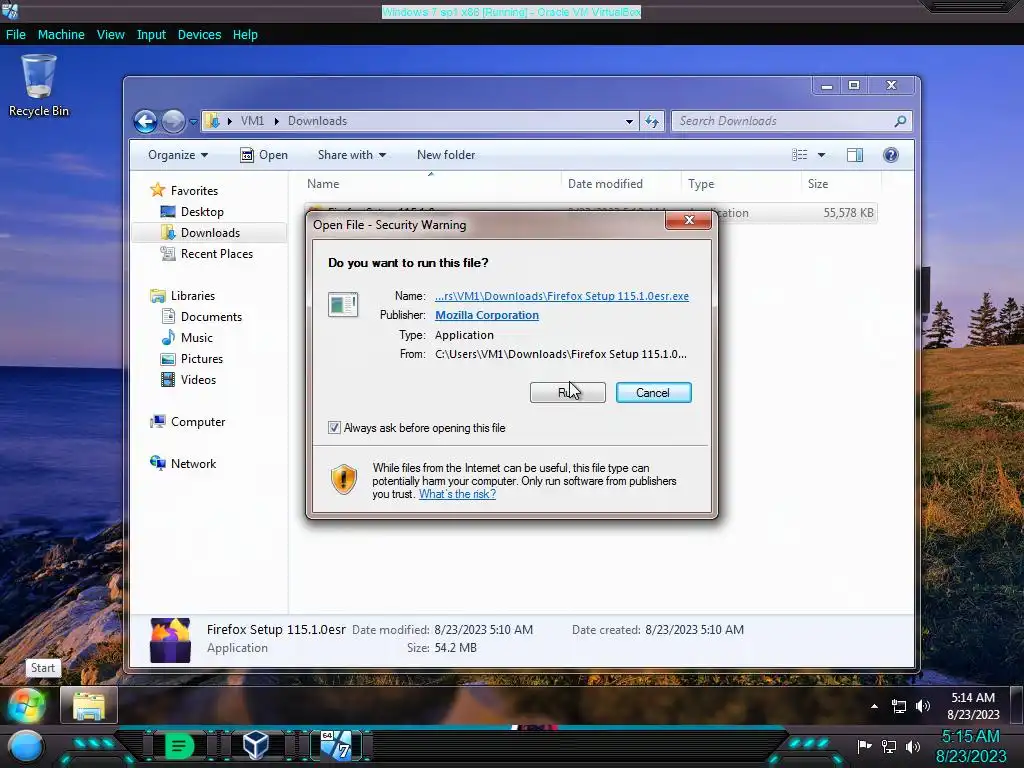
Task: Open Explorer help question mark icon
Action: [x=891, y=155]
